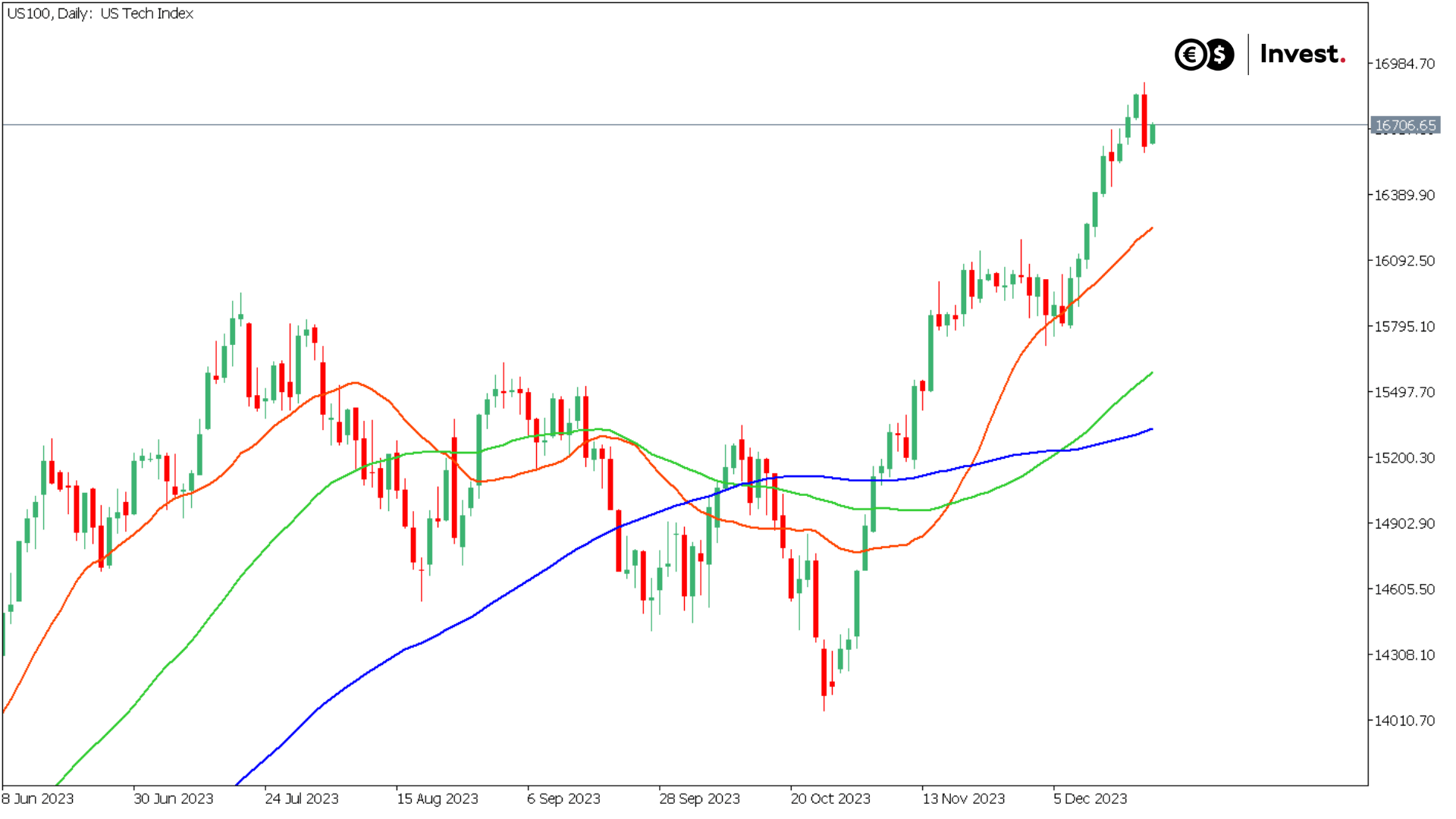Click the lowest red candle of late October
This screenshot has width=1456, height=819.
[x=824, y=672]
